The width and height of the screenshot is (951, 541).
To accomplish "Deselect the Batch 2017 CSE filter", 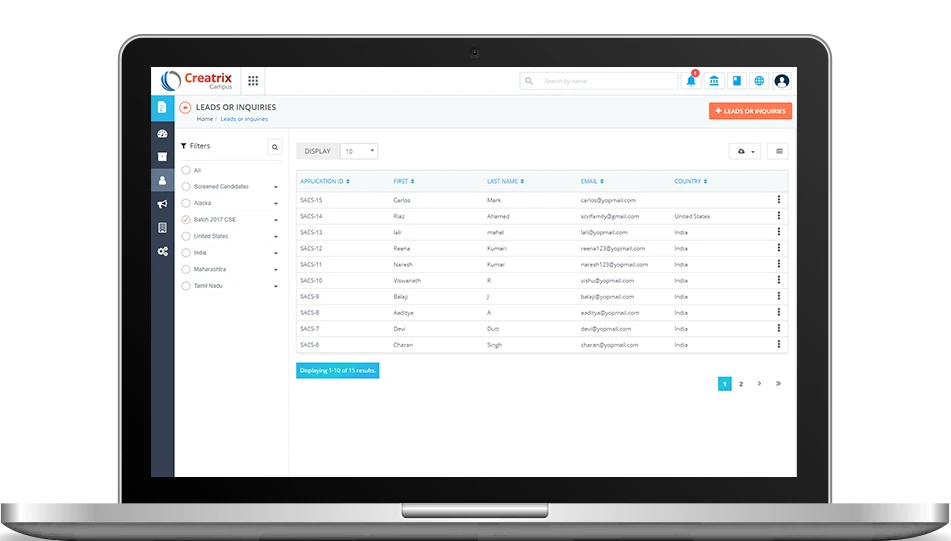I will (x=186, y=219).
